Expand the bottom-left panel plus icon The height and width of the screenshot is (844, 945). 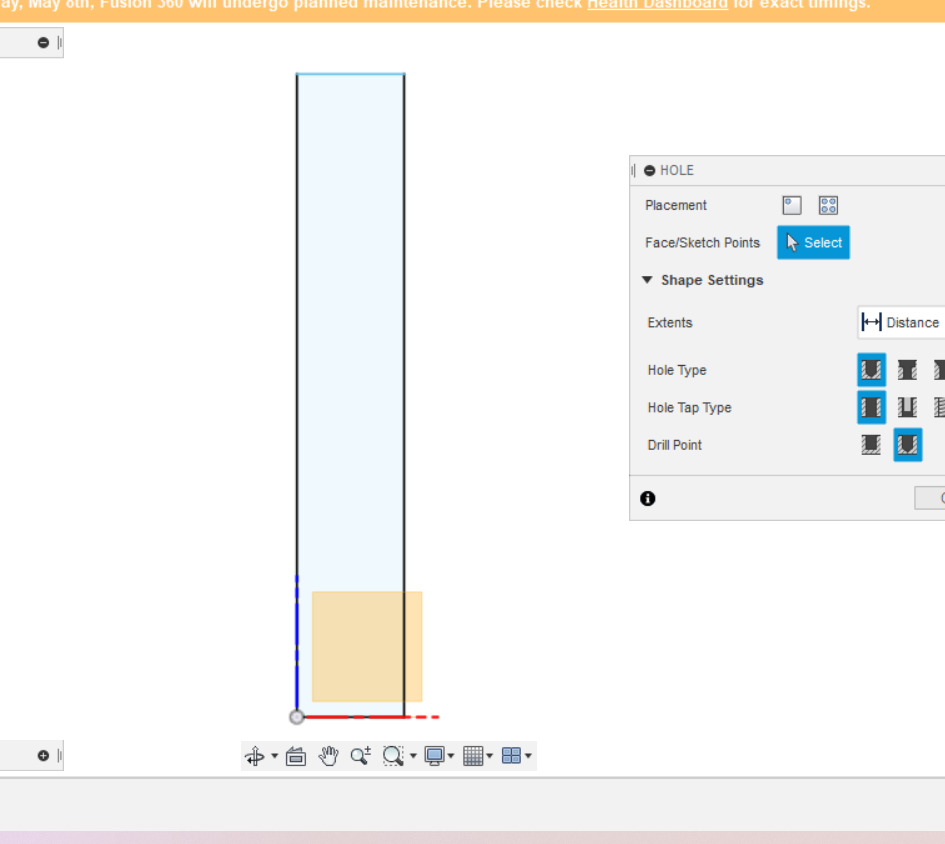tap(43, 755)
